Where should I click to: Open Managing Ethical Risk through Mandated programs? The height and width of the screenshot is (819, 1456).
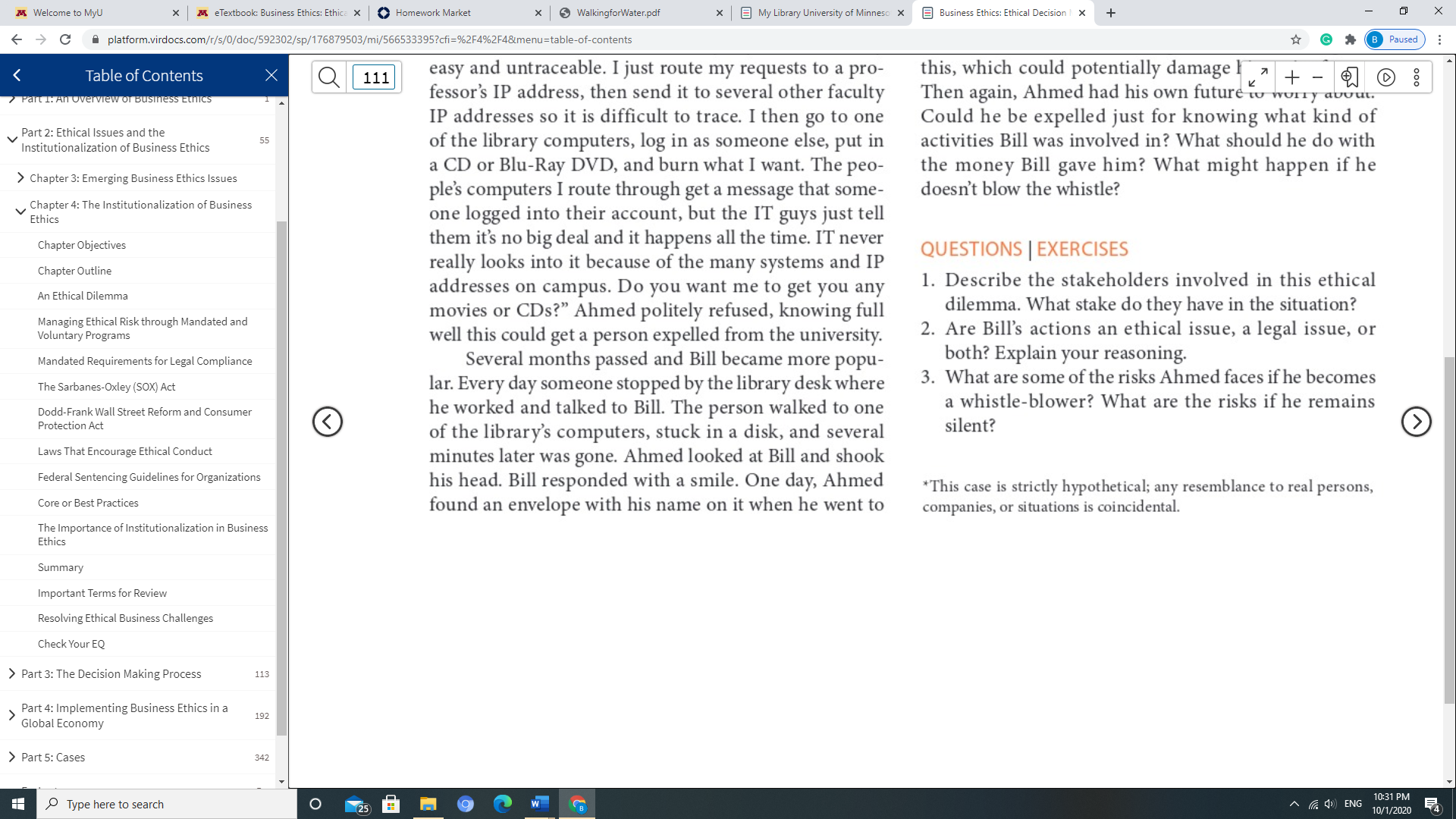pos(143,328)
